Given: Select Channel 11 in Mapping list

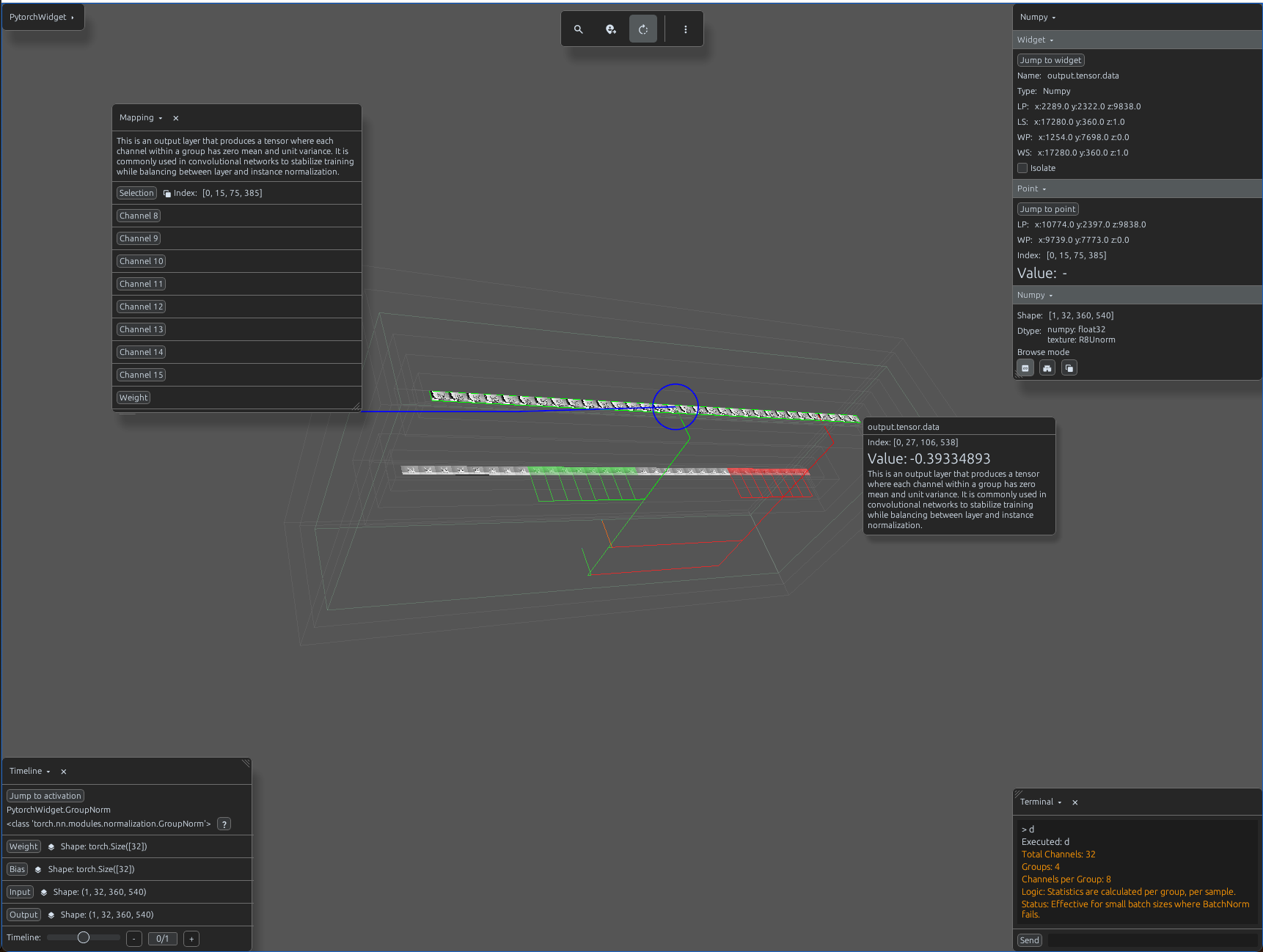Looking at the screenshot, I should pyautogui.click(x=142, y=284).
